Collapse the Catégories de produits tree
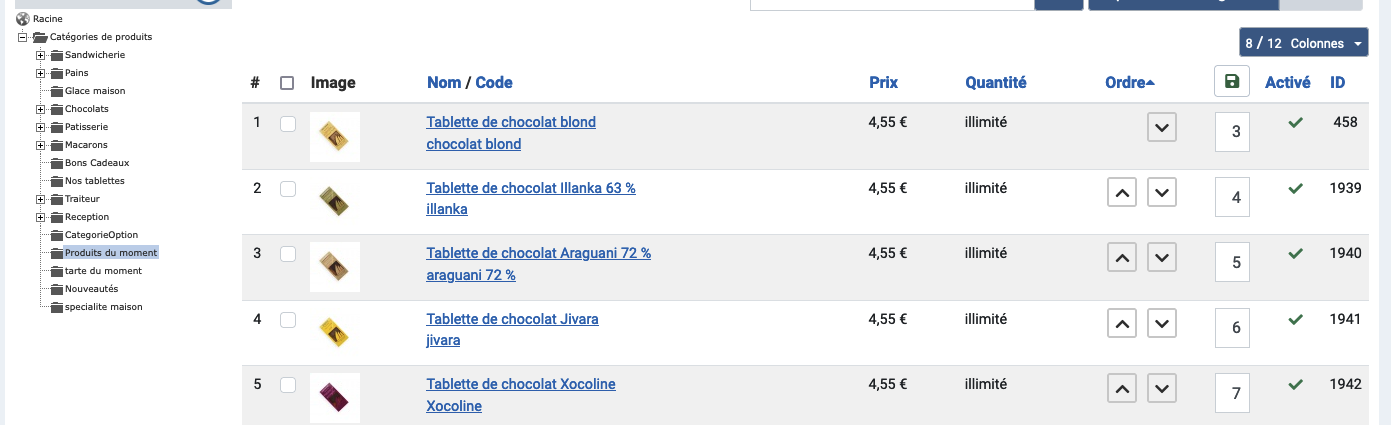The height and width of the screenshot is (425, 1391). click(23, 37)
